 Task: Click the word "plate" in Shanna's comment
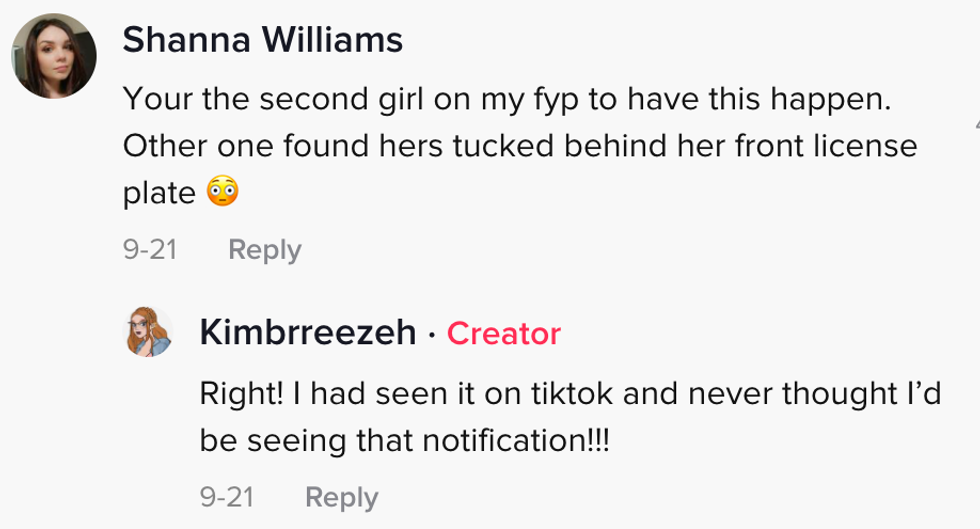pos(159,194)
